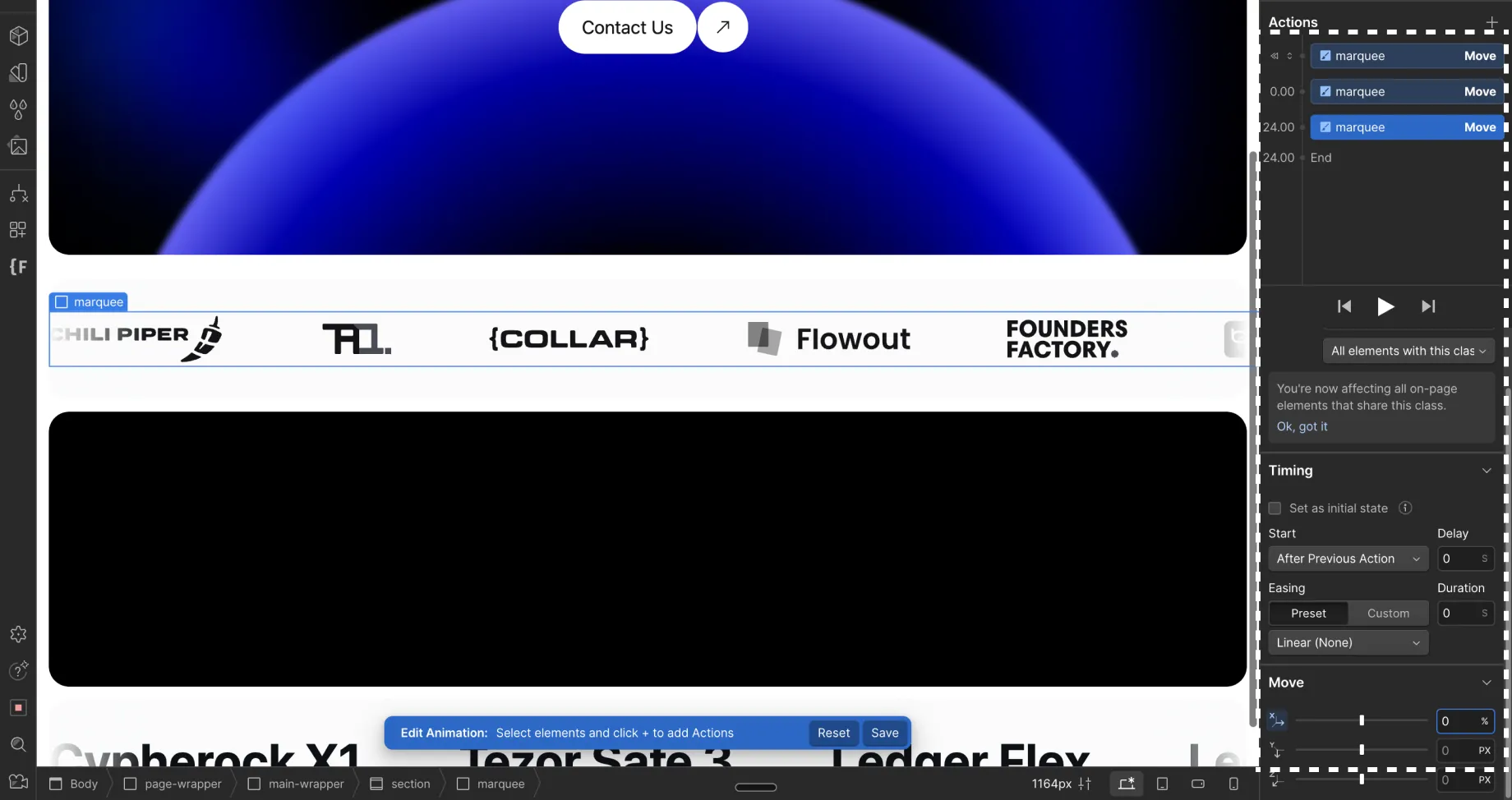Skip to animation end
Viewport: 1512px width, 800px height.
pos(1428,306)
